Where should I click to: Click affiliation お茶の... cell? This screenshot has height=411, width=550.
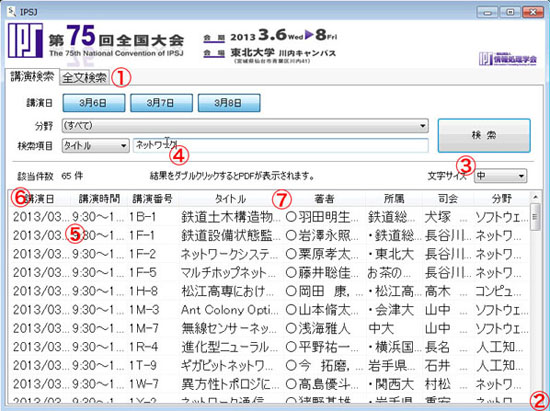(389, 273)
